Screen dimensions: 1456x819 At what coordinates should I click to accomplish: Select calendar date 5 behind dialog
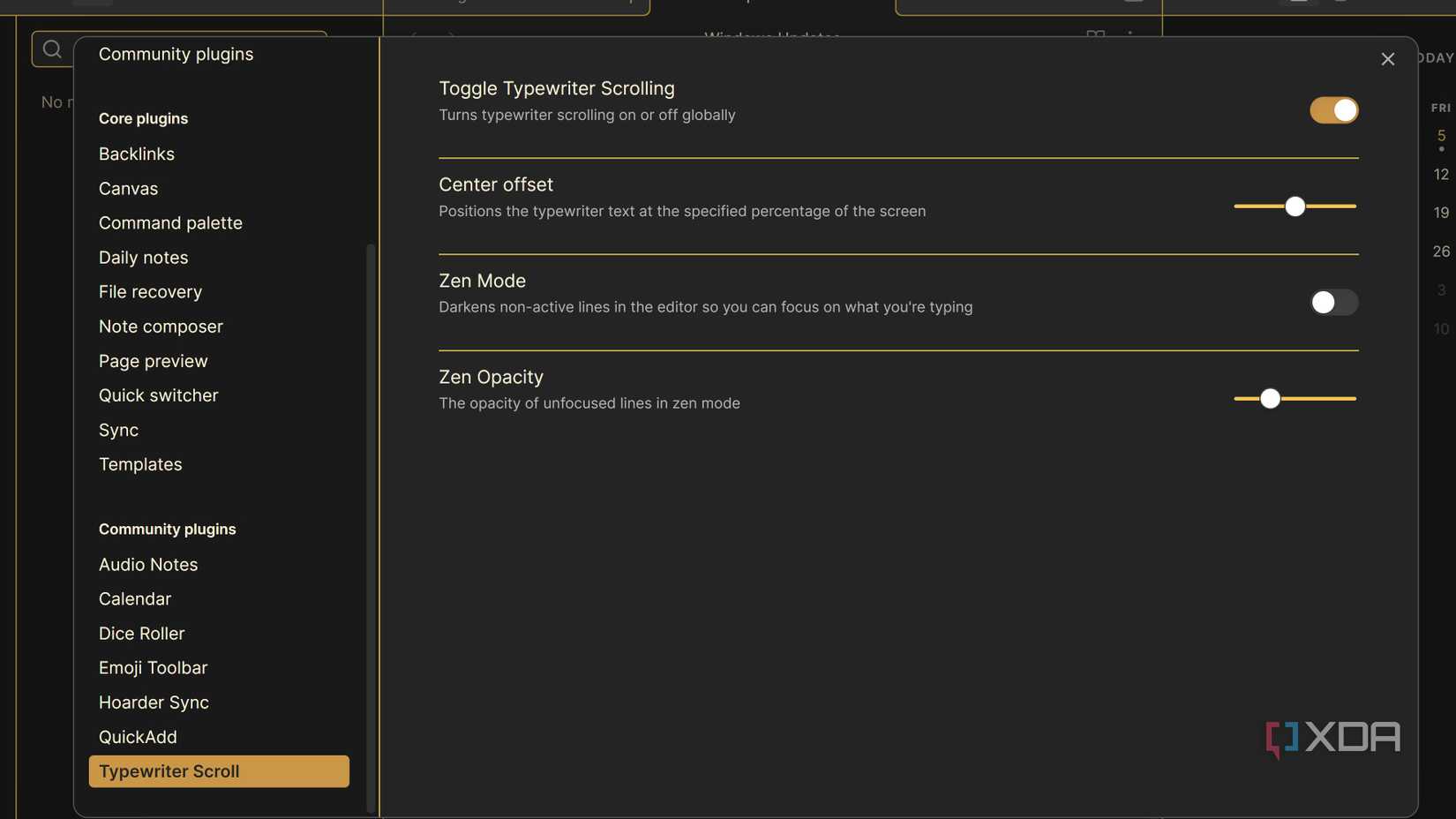pos(1441,136)
